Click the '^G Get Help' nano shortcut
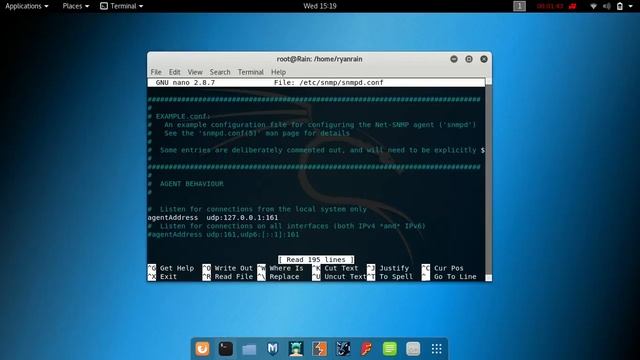This screenshot has height=360, width=640. pos(171,268)
